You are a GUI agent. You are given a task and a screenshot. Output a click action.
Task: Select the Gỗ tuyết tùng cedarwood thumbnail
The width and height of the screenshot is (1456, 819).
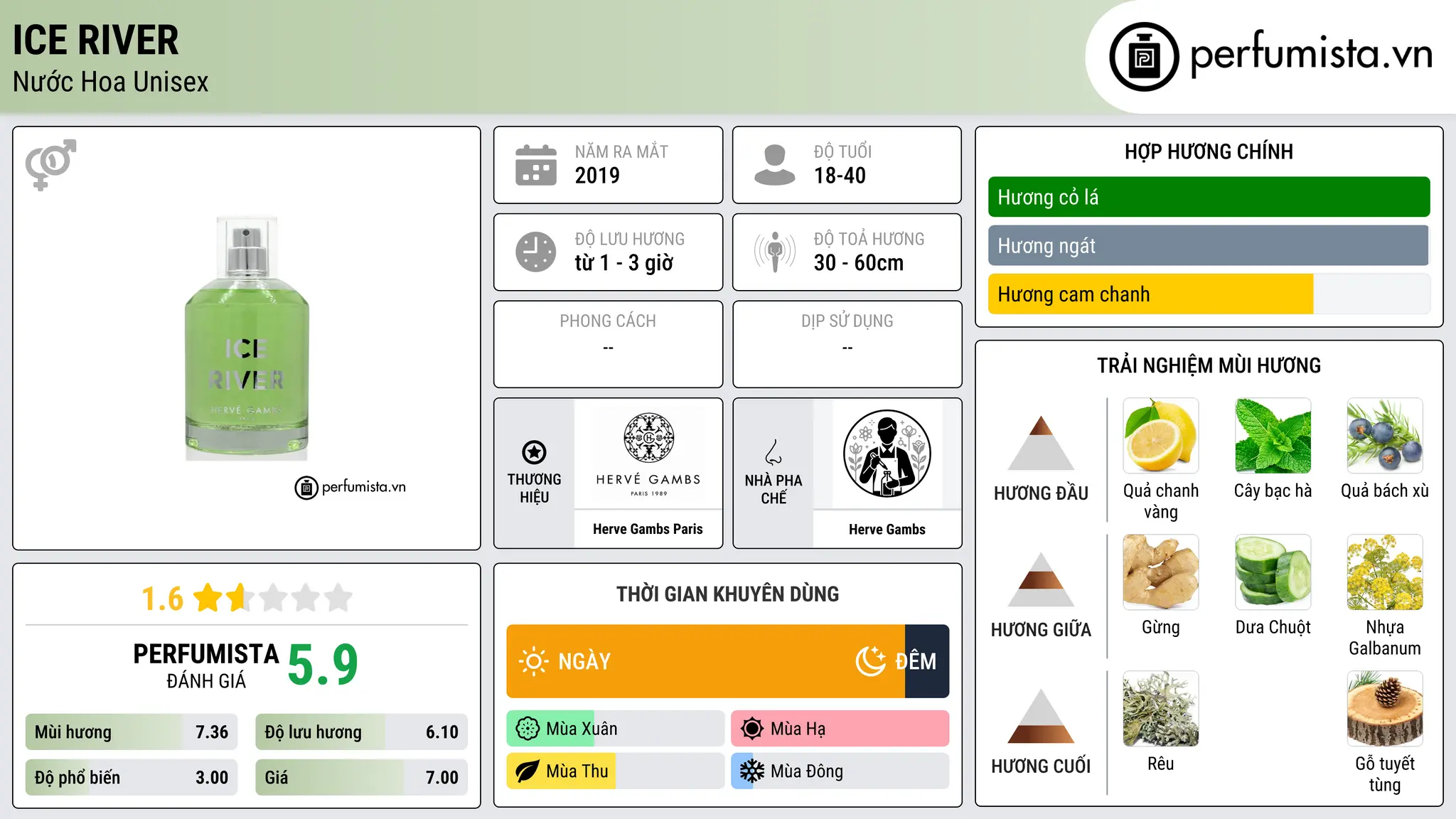tap(1385, 709)
